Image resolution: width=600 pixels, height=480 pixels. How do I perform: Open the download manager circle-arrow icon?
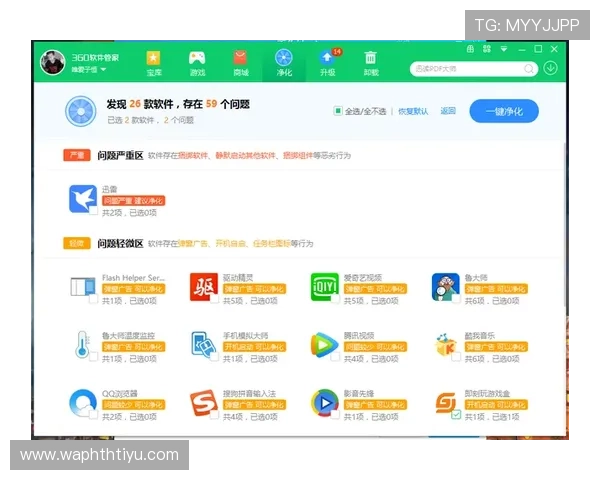tap(550, 69)
